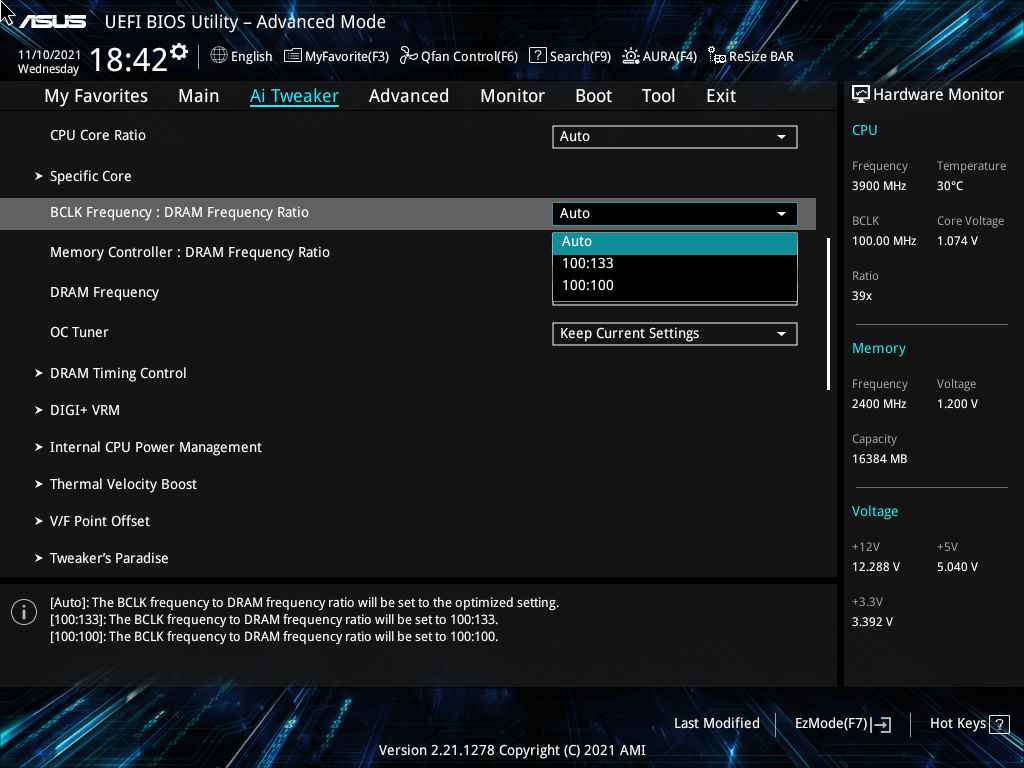
Task: Expand V/F Point Offset submenu
Action: tap(99, 521)
